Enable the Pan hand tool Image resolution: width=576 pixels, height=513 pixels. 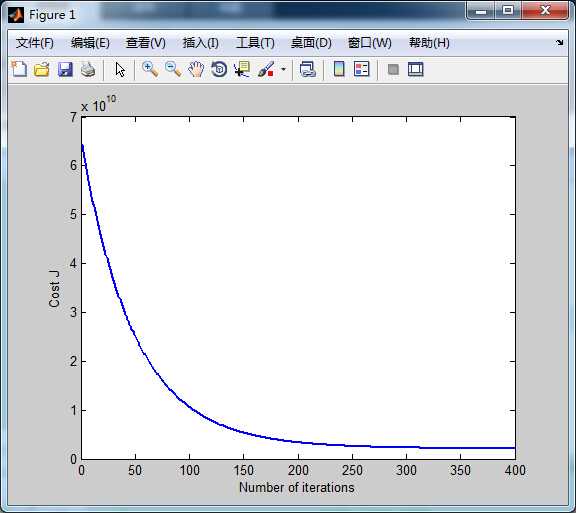(x=196, y=69)
